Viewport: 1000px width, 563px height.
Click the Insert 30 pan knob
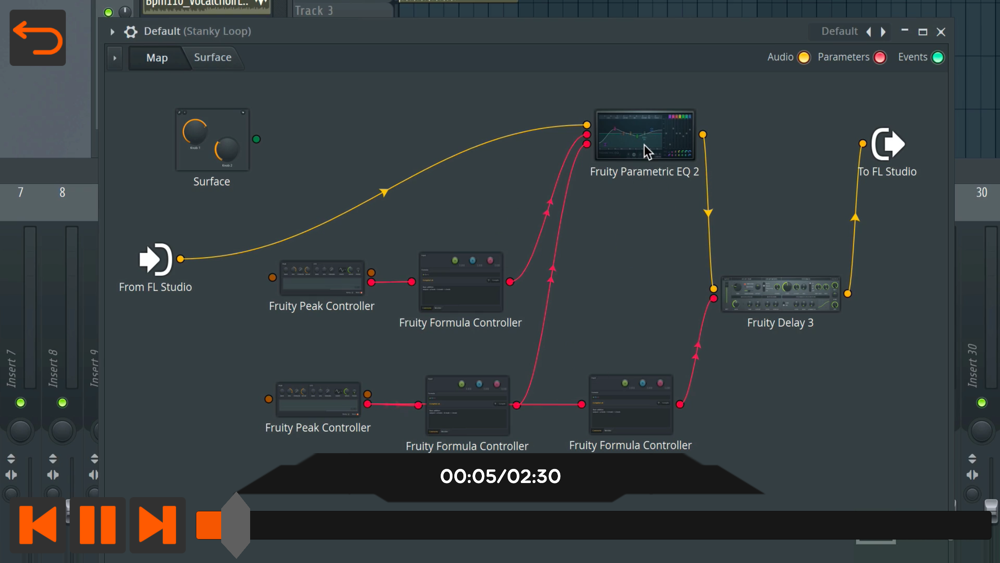coord(982,431)
